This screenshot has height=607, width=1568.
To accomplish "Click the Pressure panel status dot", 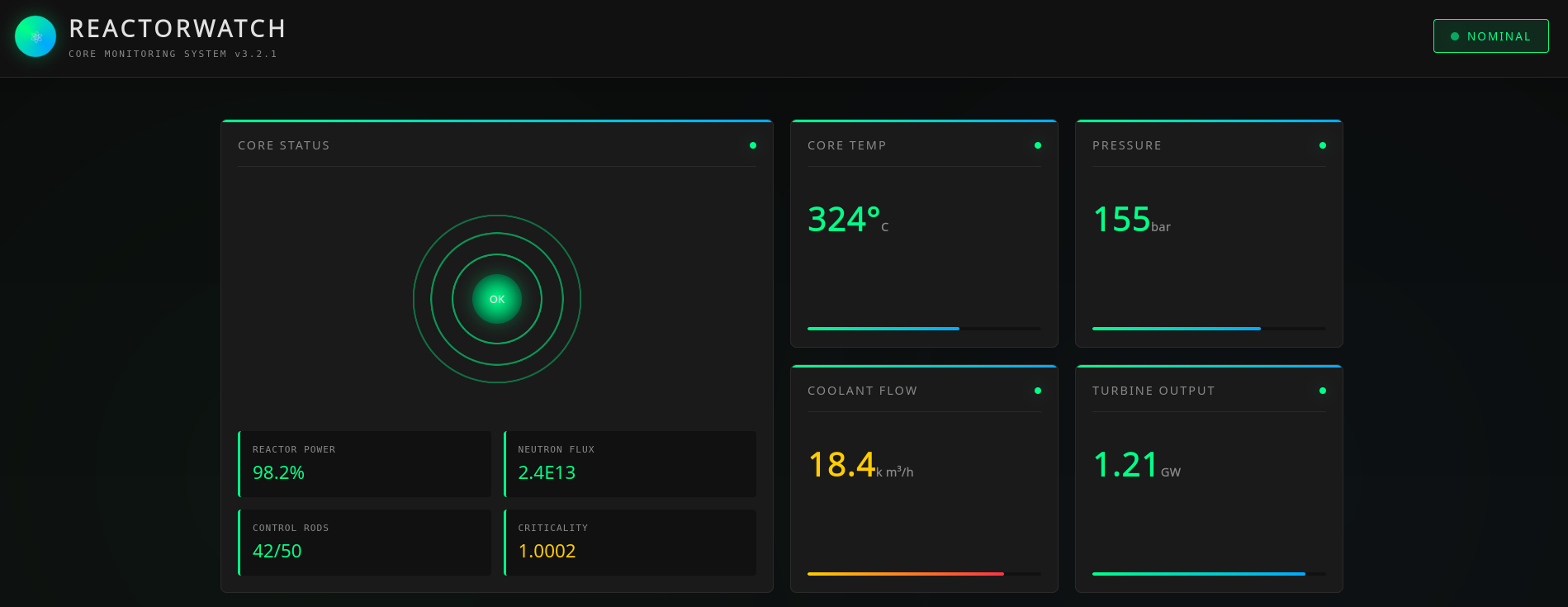I will (x=1323, y=145).
